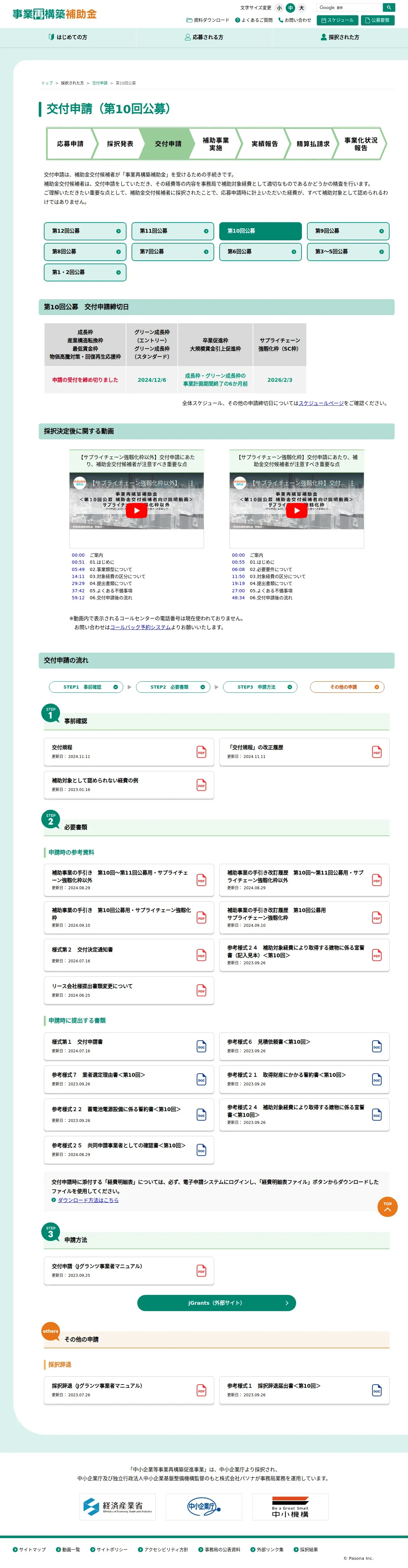Follow the スケジュールページ link
Screen dimensions: 408x1568
coord(321,403)
